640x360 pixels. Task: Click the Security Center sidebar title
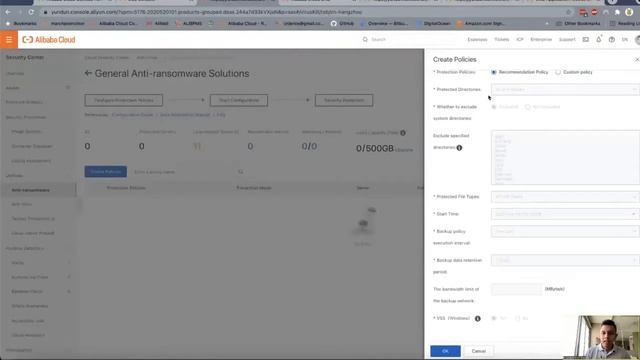(25, 58)
